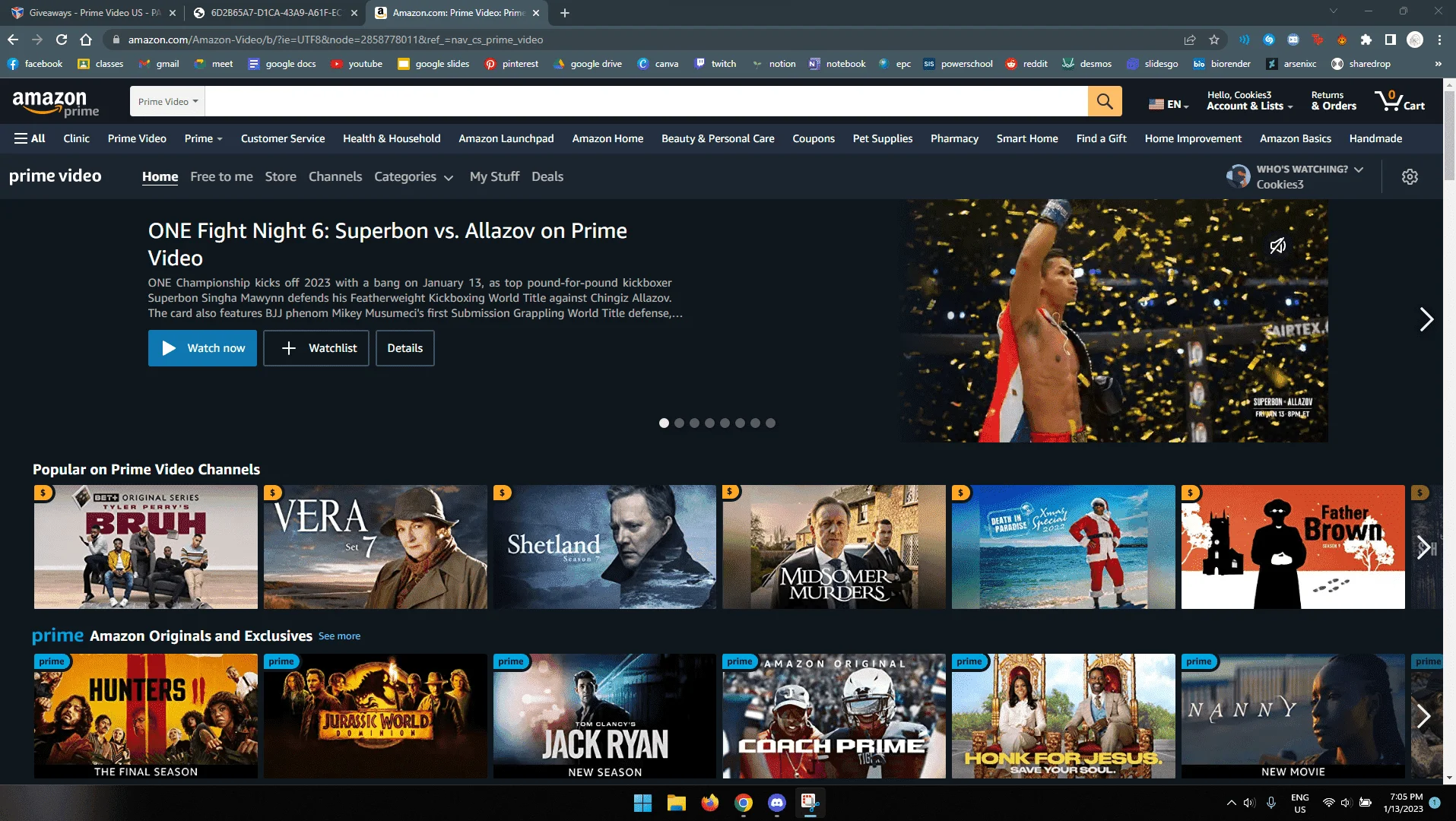
Task: Click browser reload button
Action: 62,40
